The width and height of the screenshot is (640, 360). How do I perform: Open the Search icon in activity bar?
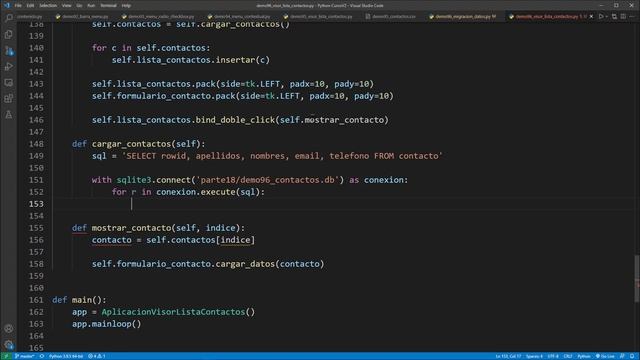coord(9,18)
